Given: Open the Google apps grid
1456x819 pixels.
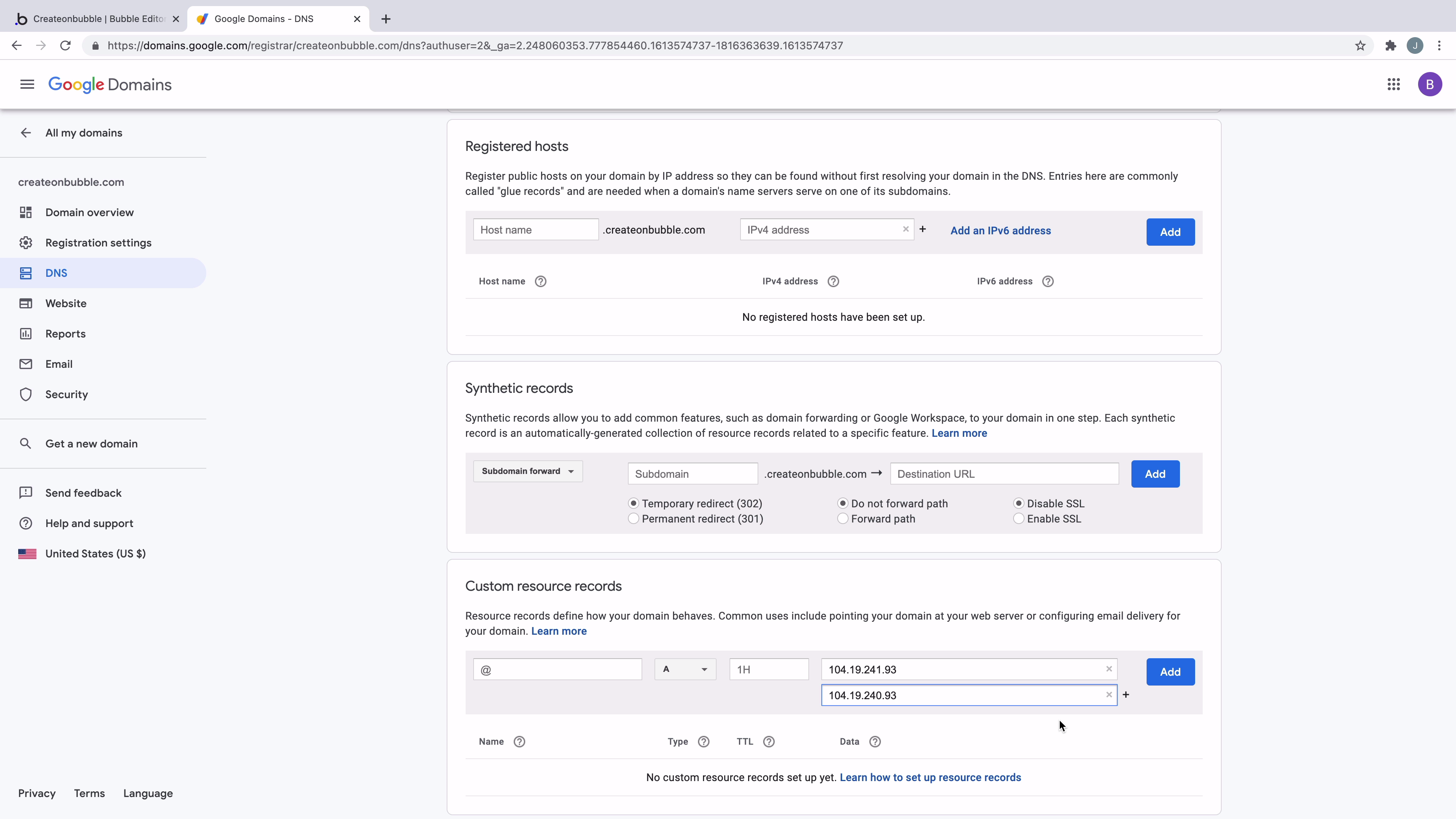Looking at the screenshot, I should (1393, 84).
